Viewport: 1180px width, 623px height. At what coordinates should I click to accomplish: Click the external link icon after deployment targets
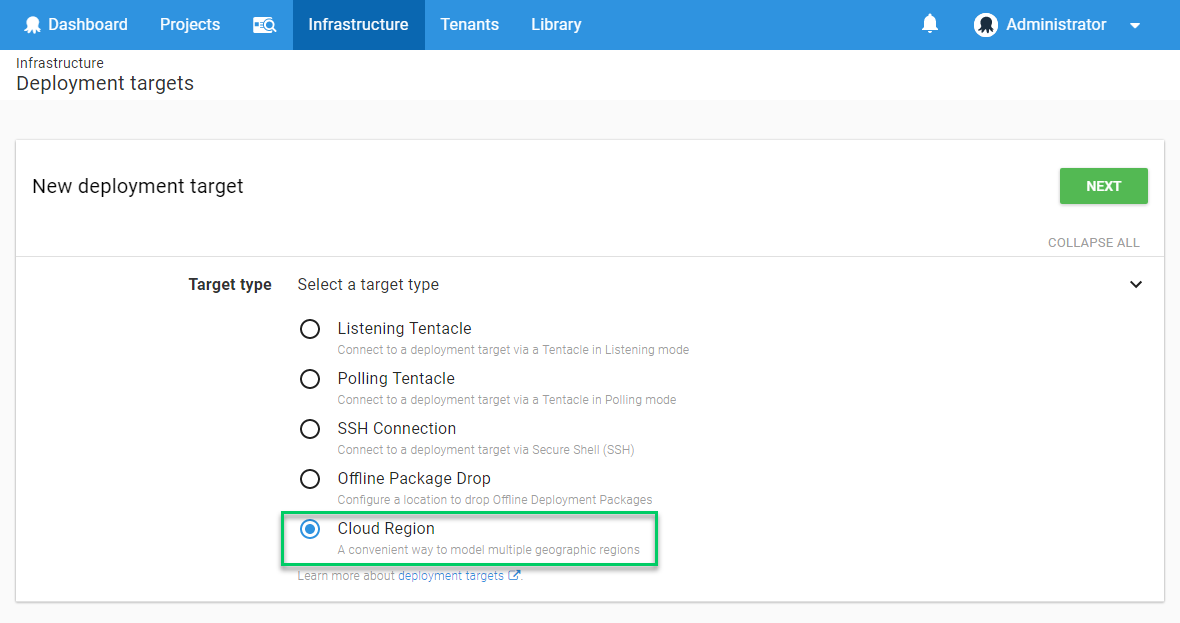pos(514,576)
